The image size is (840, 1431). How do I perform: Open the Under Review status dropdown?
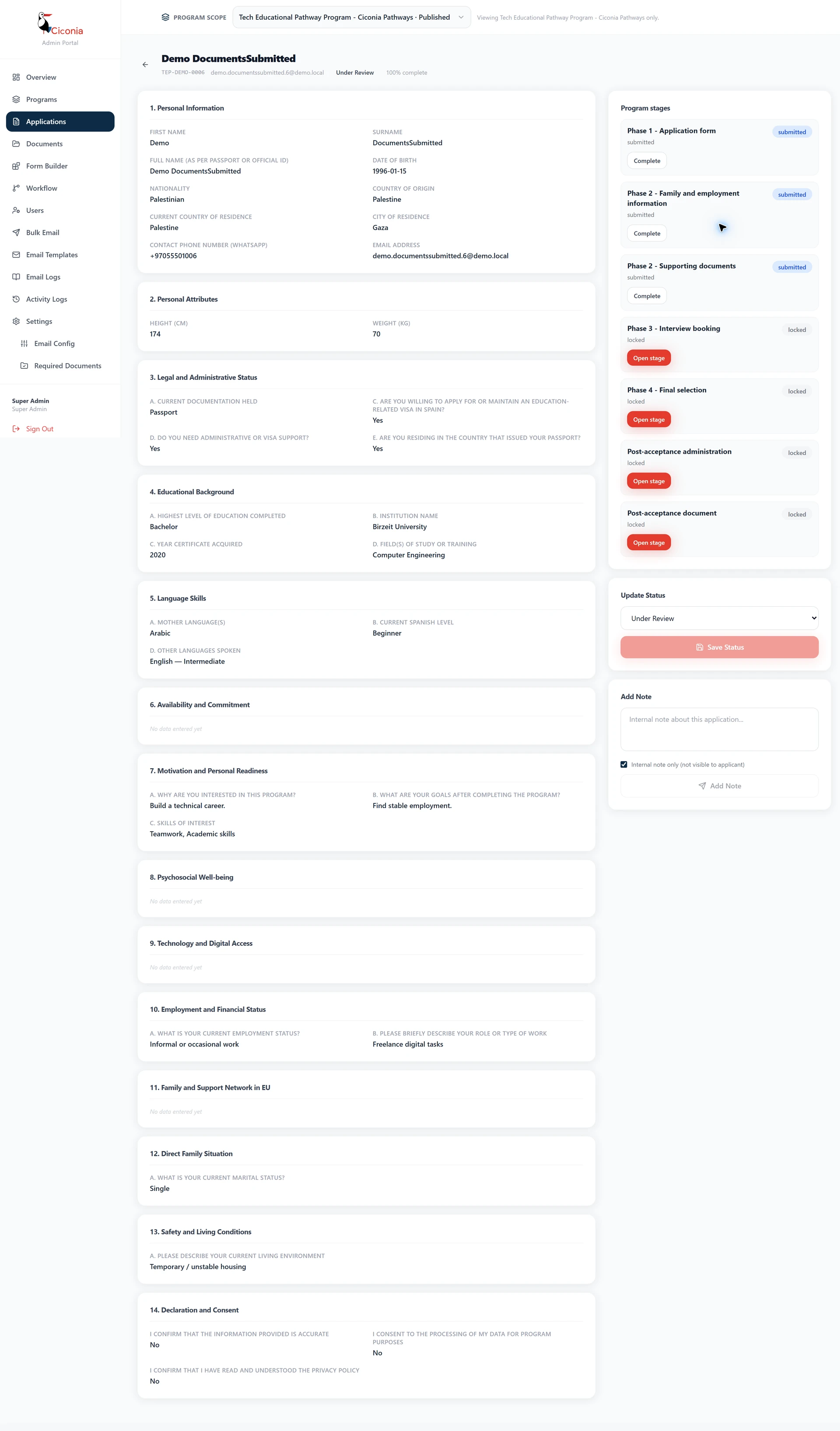pyautogui.click(x=719, y=619)
